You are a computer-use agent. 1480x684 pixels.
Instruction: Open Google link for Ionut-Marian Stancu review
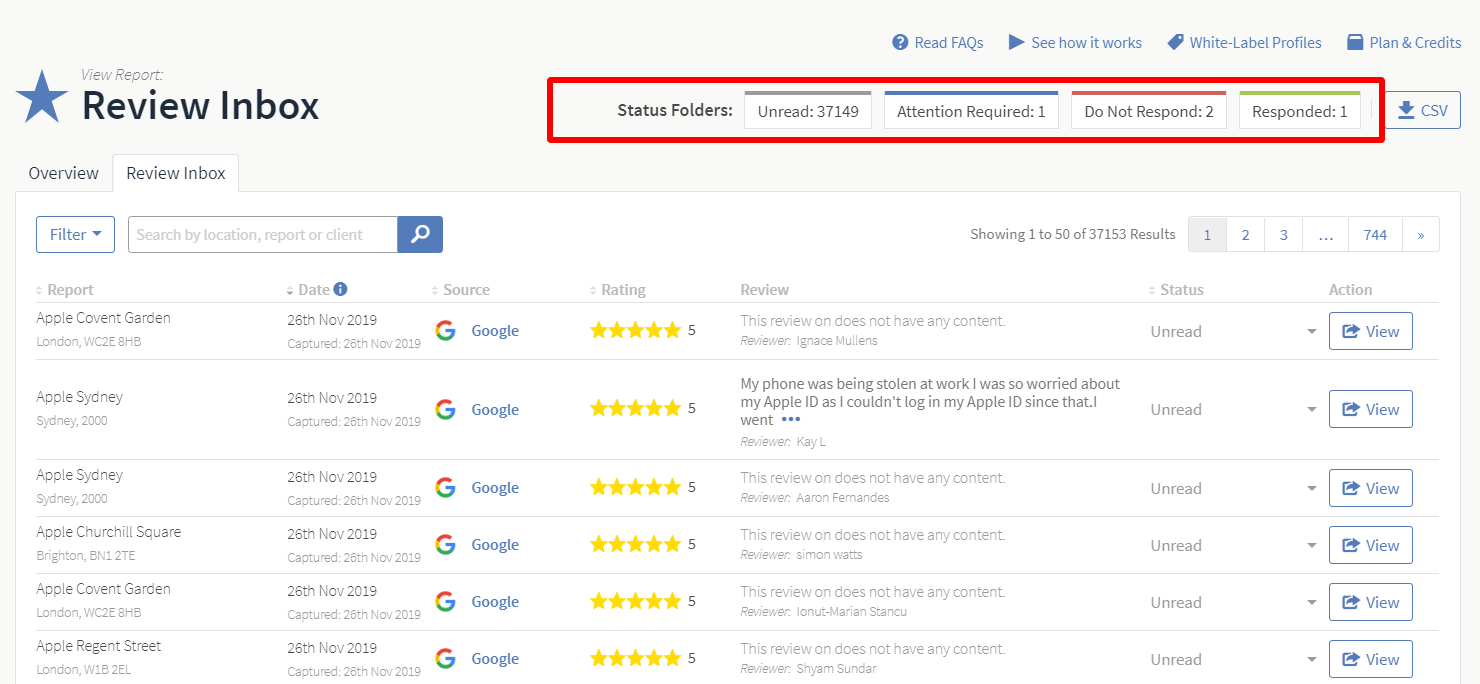click(495, 602)
